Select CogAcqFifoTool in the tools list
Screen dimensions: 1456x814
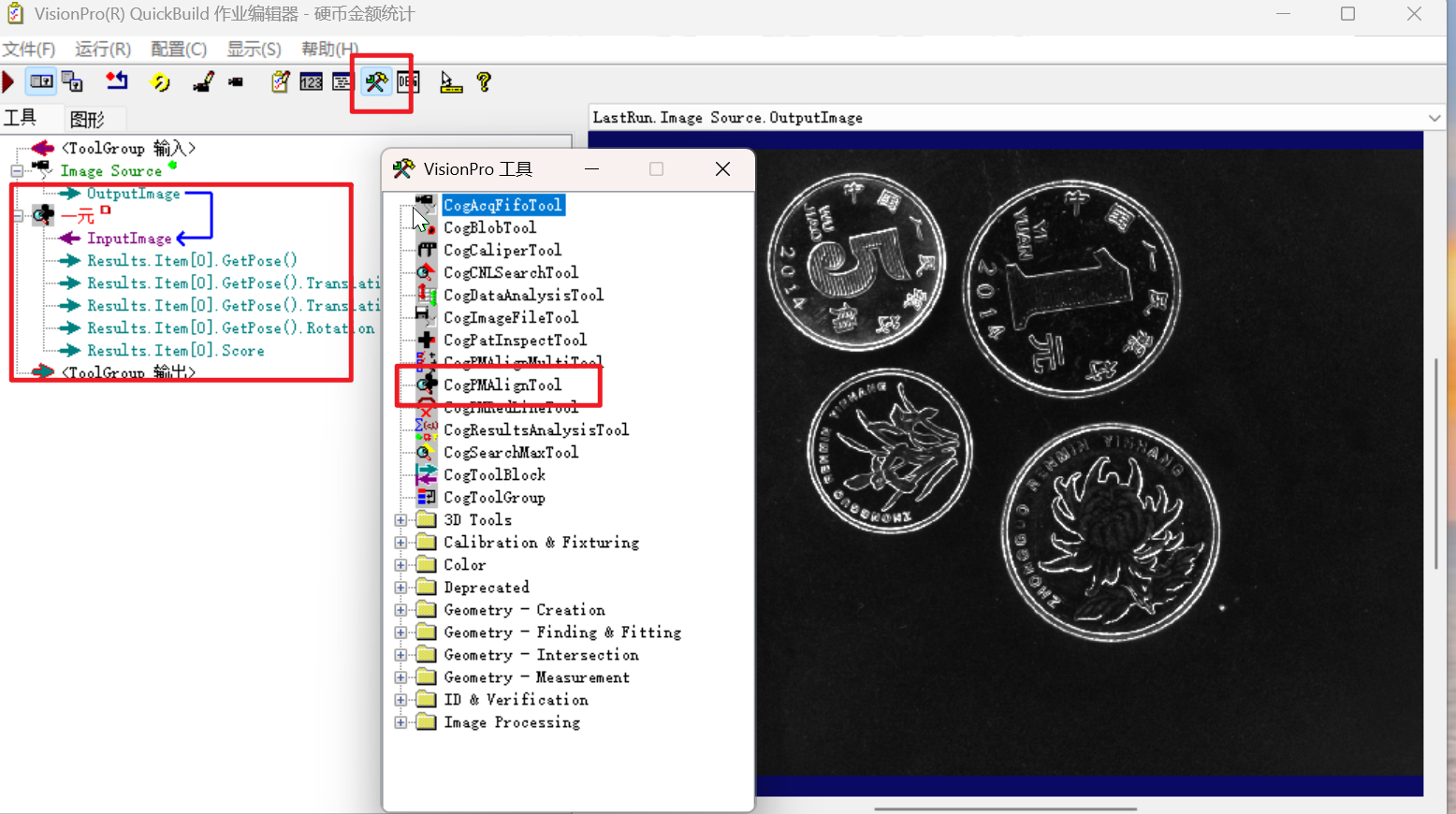502,205
